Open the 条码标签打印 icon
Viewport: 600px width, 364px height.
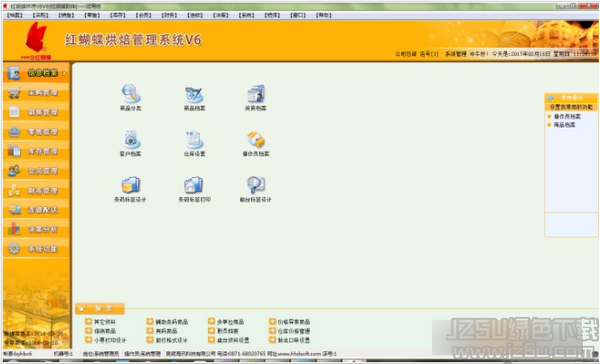pyautogui.click(x=194, y=185)
